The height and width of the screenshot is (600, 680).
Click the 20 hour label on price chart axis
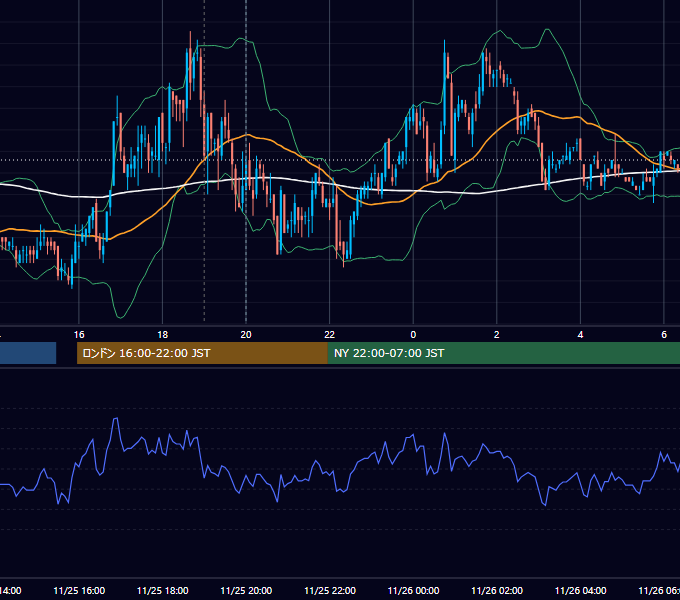point(246,335)
